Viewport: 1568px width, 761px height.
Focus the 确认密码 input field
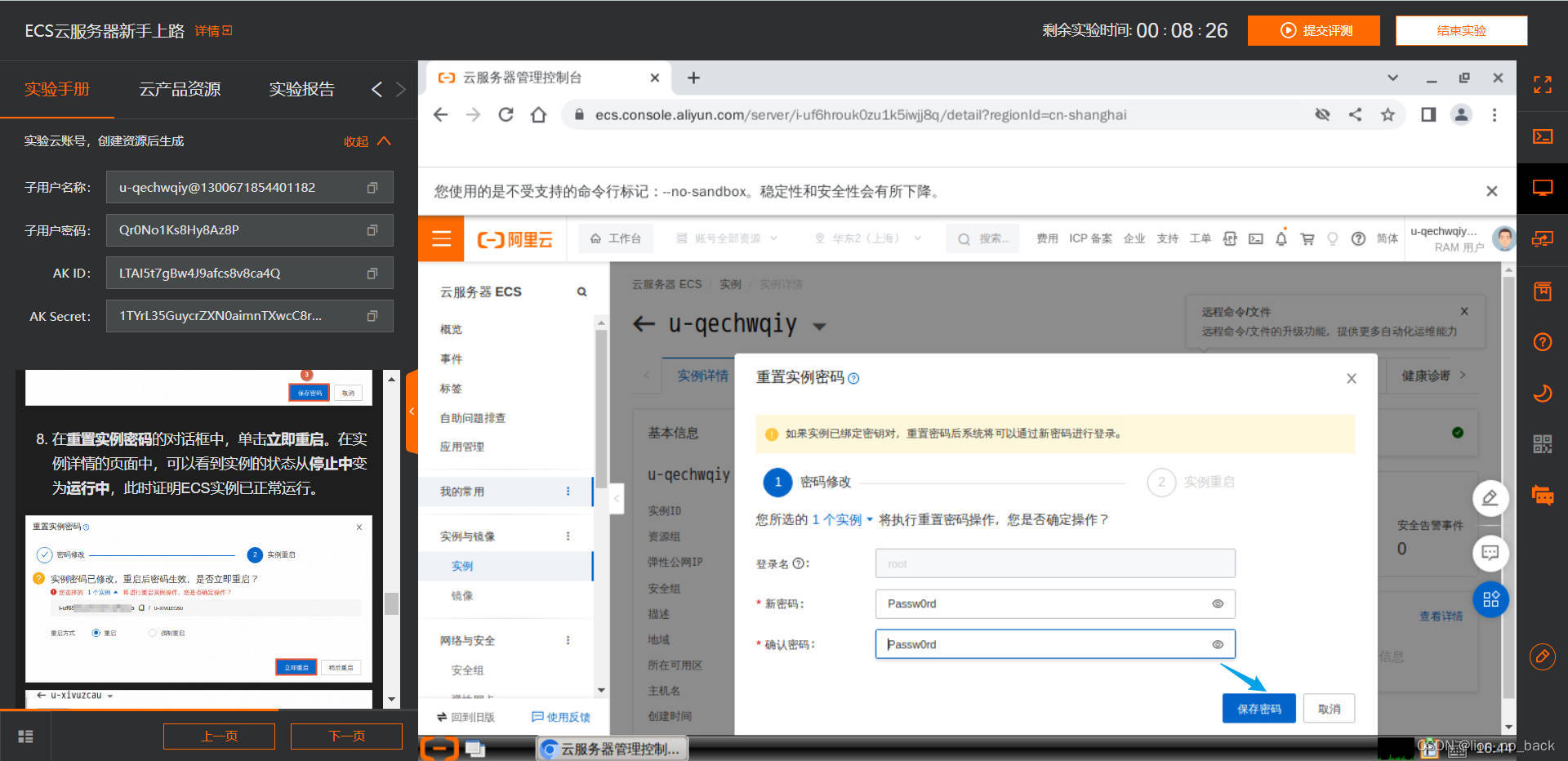point(1055,645)
